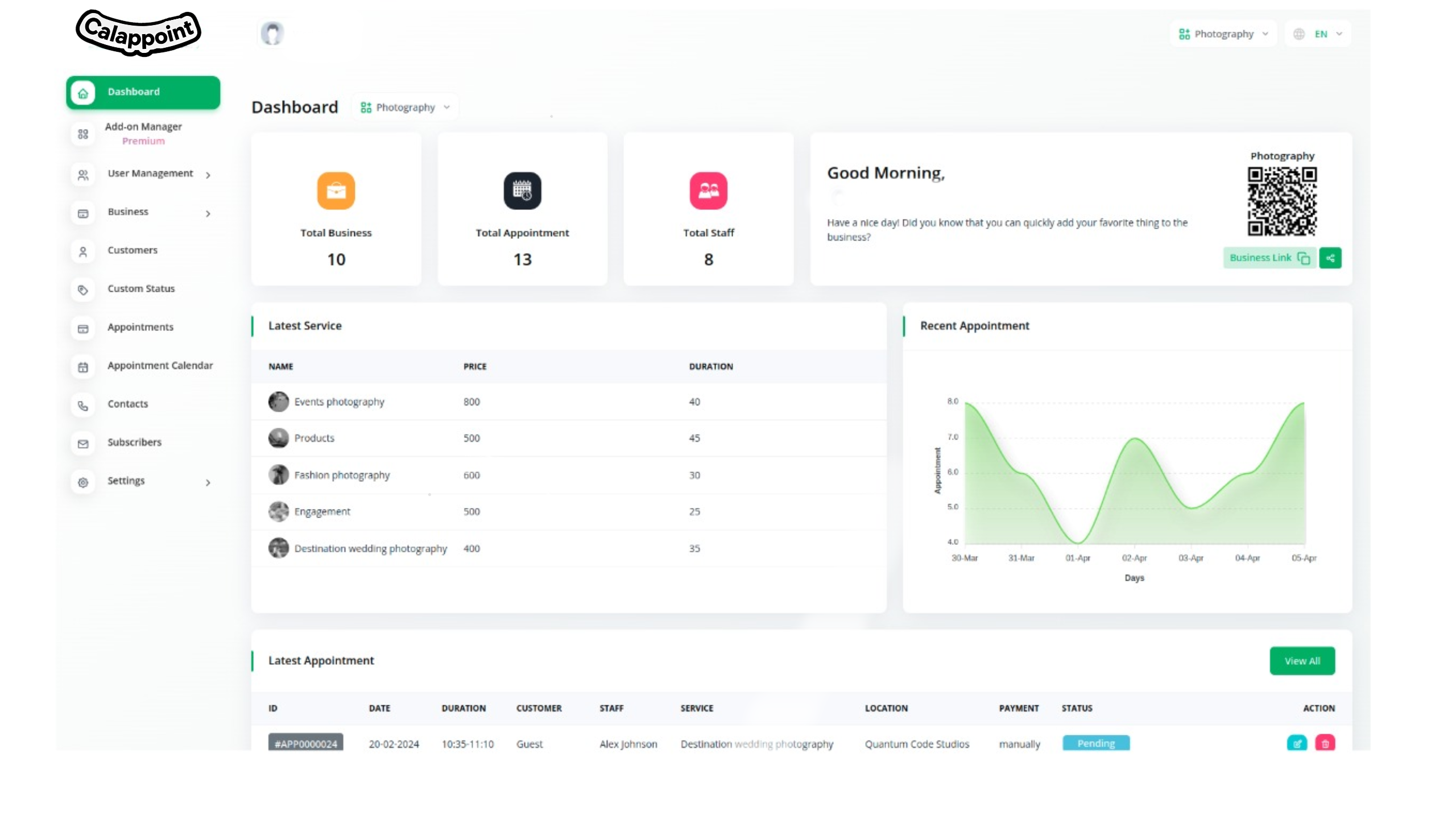Click the Pending status badge
Viewport: 1456px width, 819px height.
1096,743
